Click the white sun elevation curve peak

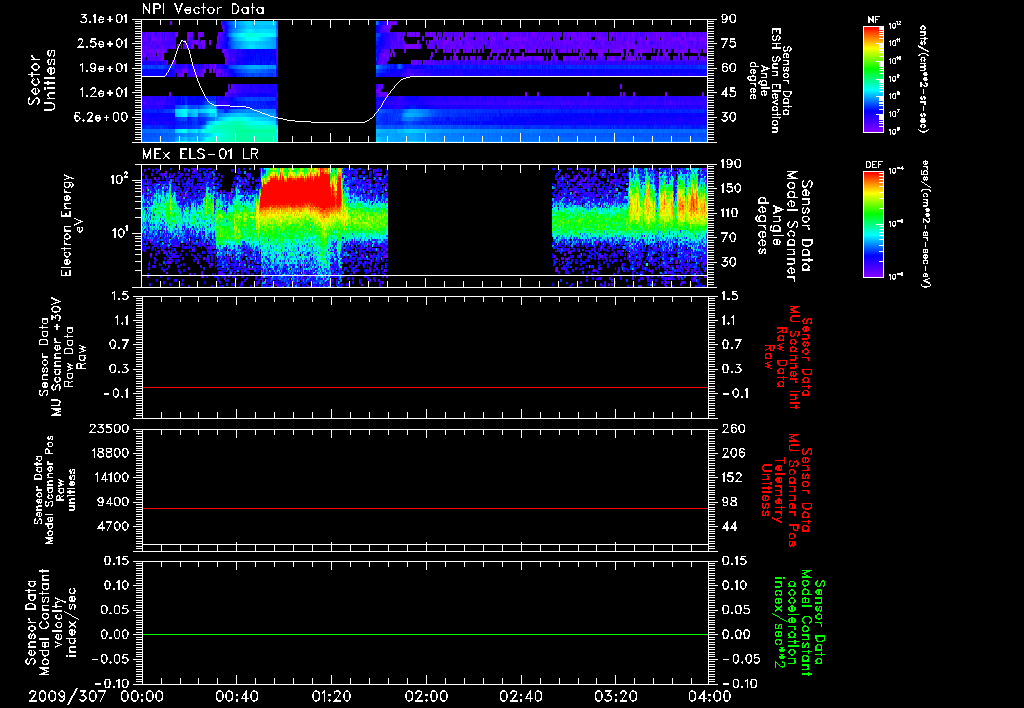click(183, 42)
